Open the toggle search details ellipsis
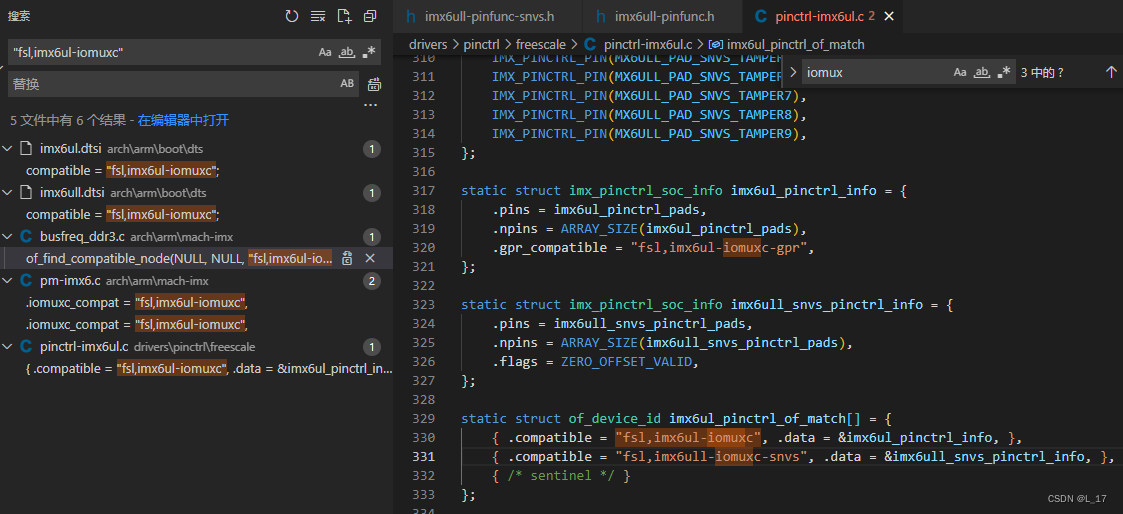1123x514 pixels. (x=370, y=105)
